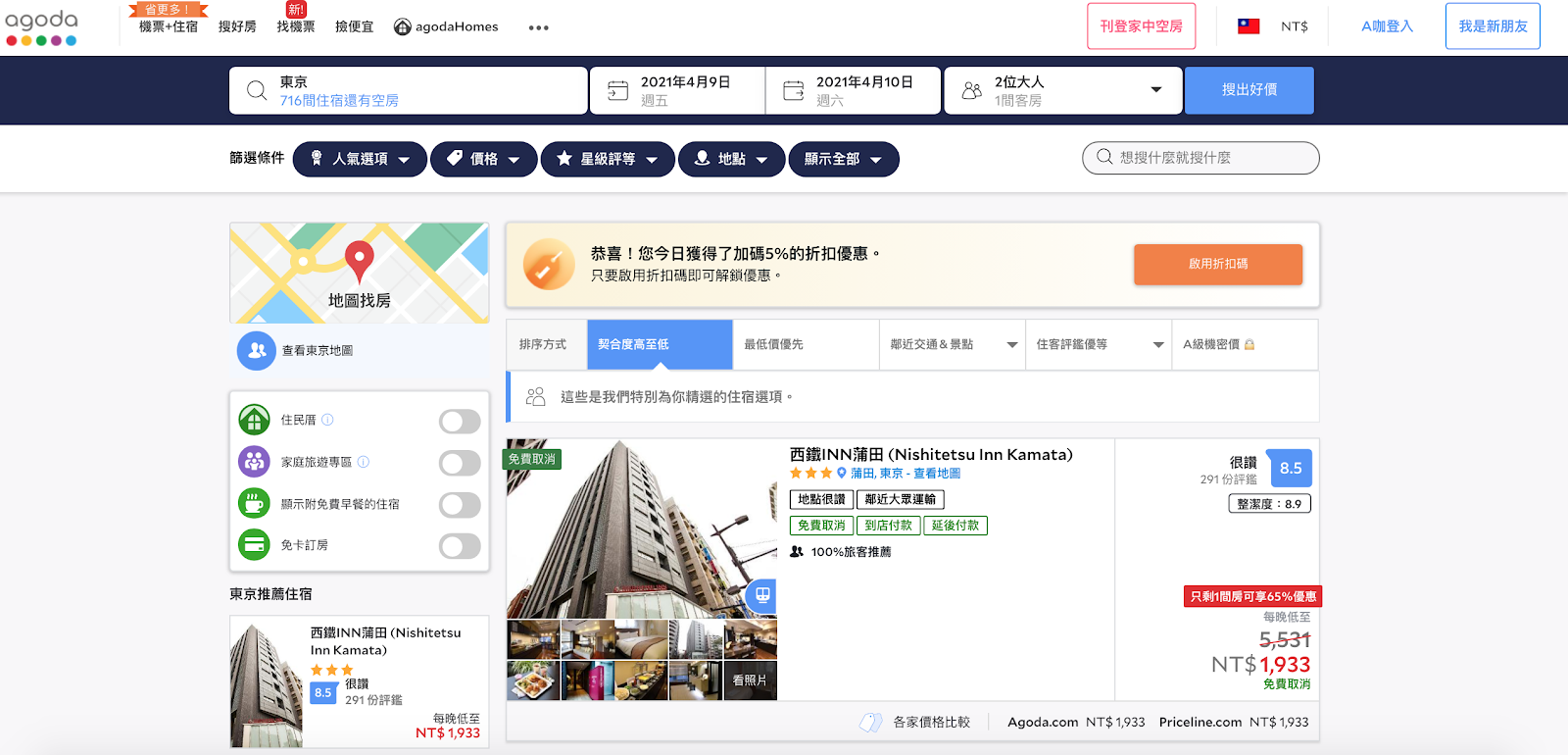The image size is (1568, 755).
Task: Click the check-in calendar icon
Action: pyautogui.click(x=617, y=90)
